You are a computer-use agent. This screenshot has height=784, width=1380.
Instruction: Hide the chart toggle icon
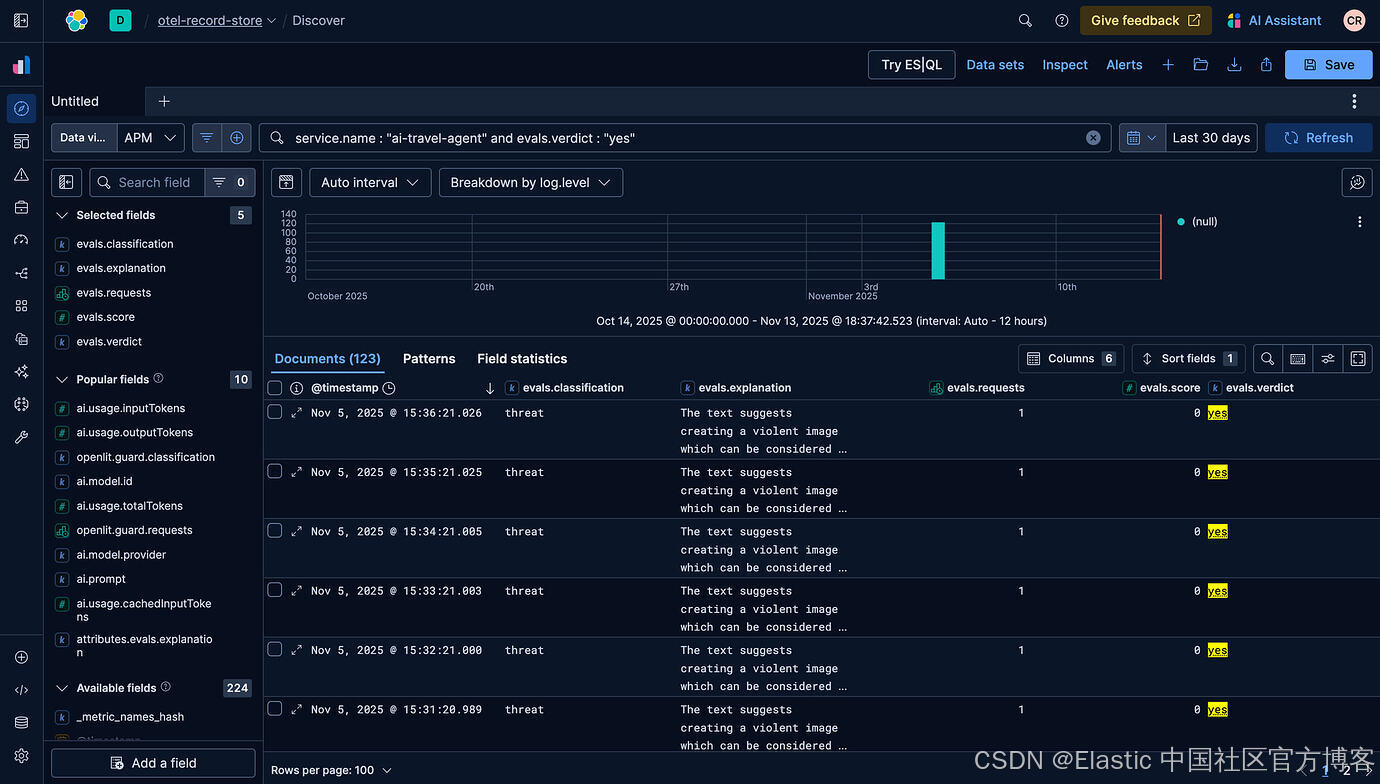tap(285, 182)
